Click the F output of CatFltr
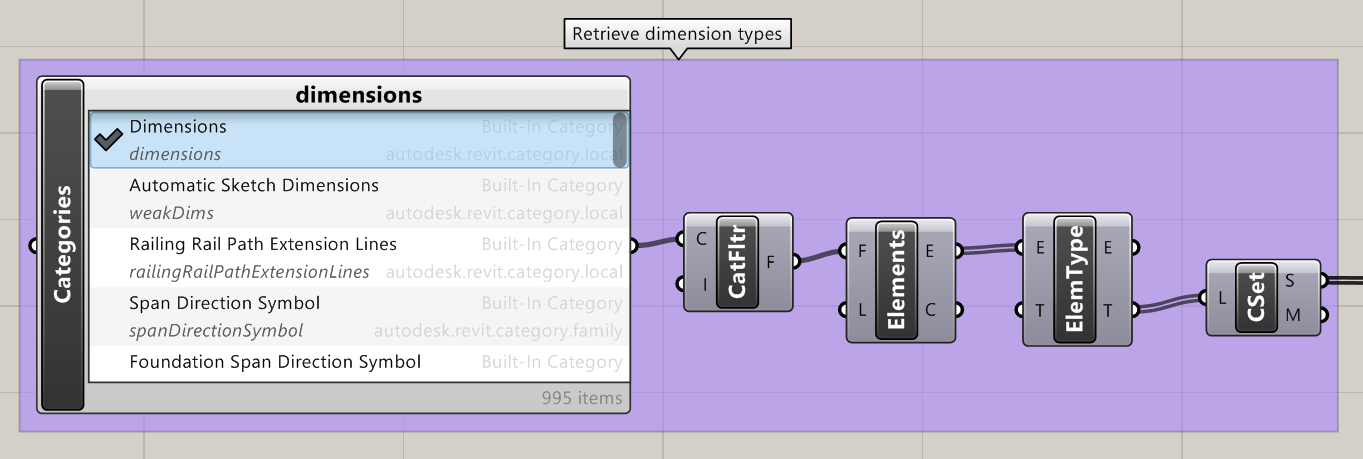This screenshot has height=459, width=1363. (795, 262)
